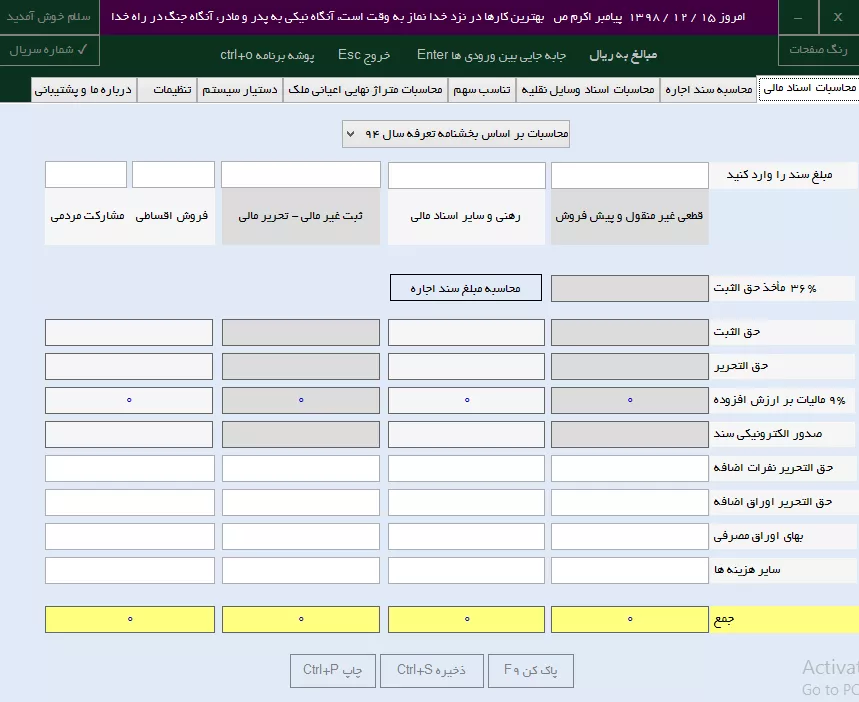Click amount field above رهنی و سایر اسناد مالی

pos(466,175)
